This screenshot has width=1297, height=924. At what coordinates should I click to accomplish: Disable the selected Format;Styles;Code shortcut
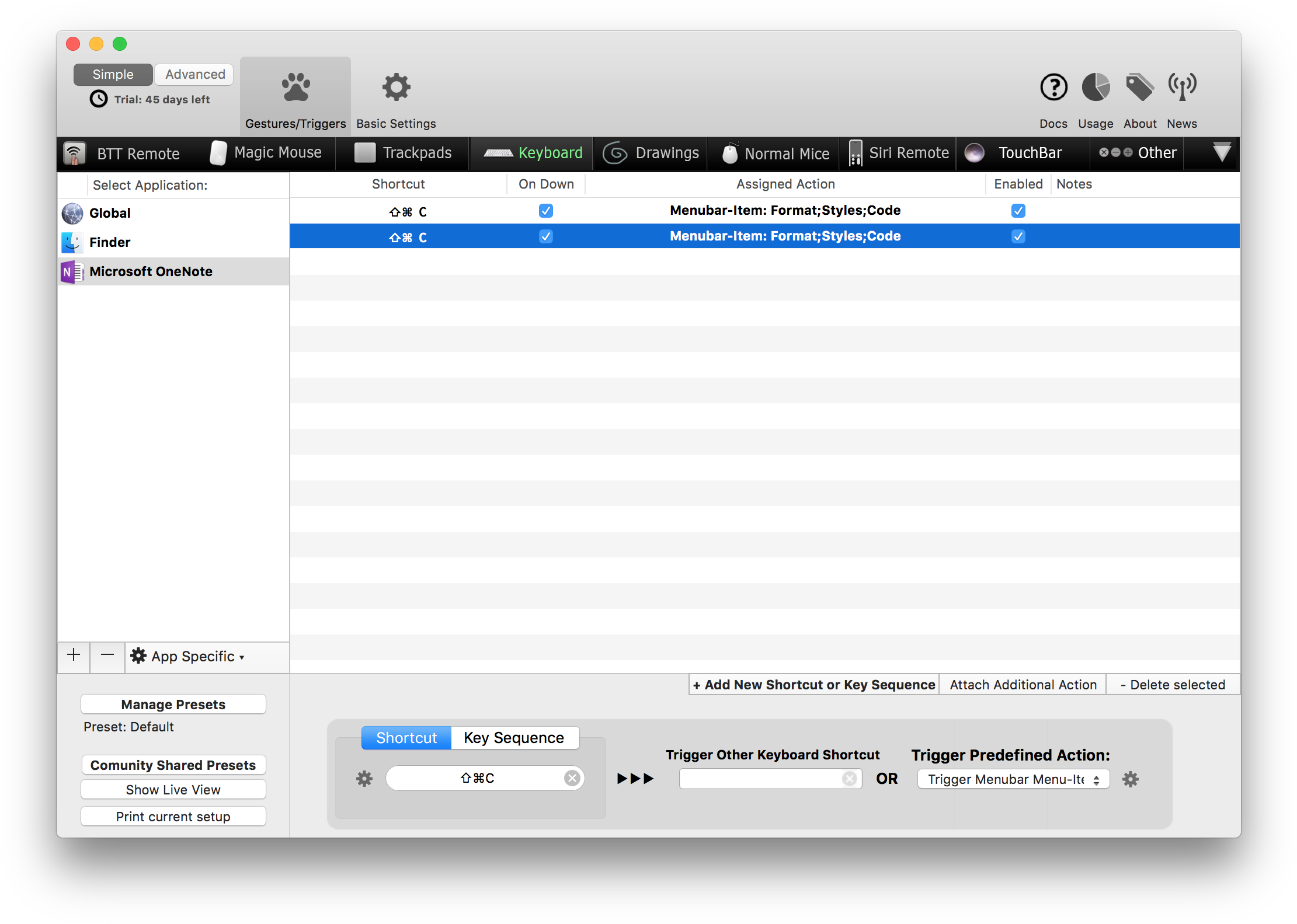point(1018,236)
